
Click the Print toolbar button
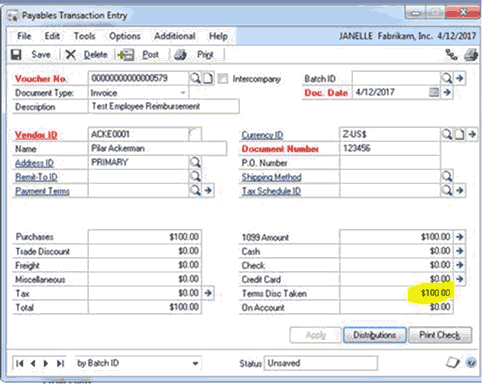194,55
